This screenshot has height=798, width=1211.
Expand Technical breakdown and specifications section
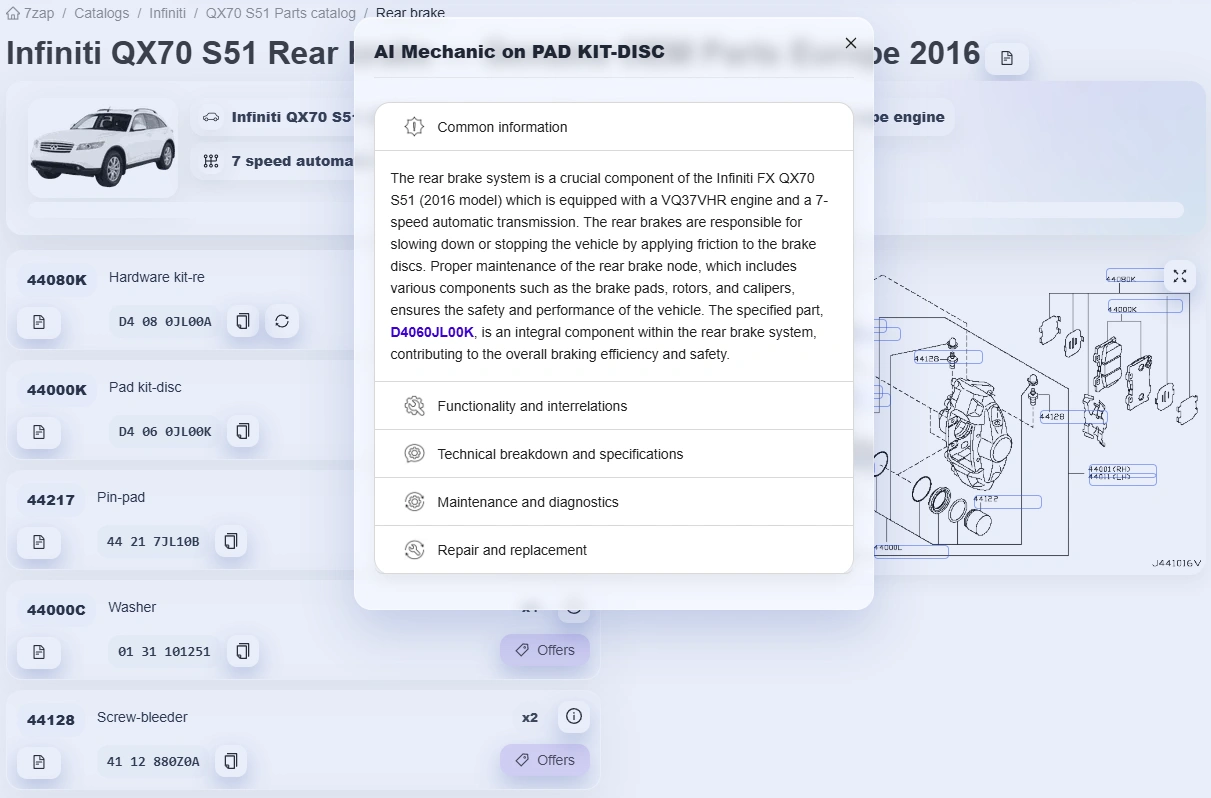[614, 454]
